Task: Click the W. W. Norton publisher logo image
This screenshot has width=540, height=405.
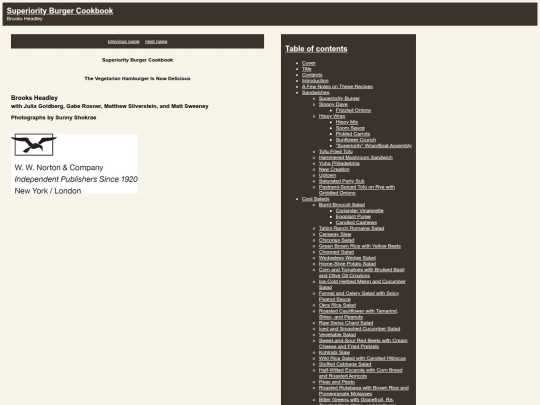Action: pos(74,164)
